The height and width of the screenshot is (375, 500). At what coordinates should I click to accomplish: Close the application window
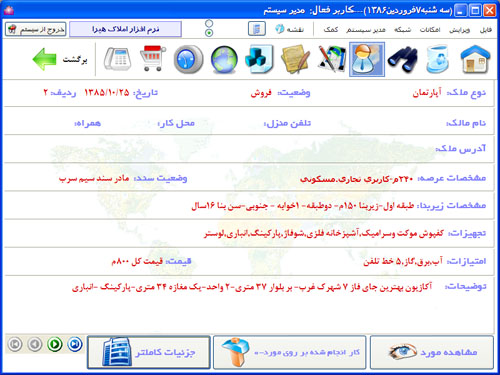click(x=490, y=10)
